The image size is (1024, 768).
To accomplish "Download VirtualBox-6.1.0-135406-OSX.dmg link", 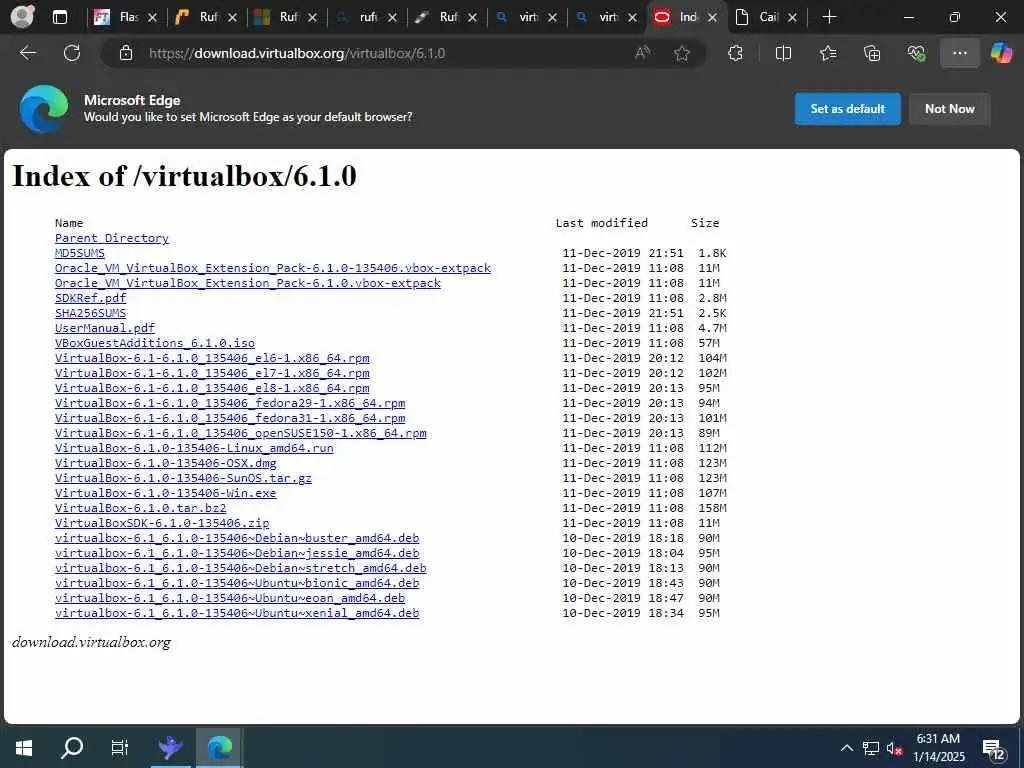I will (165, 463).
